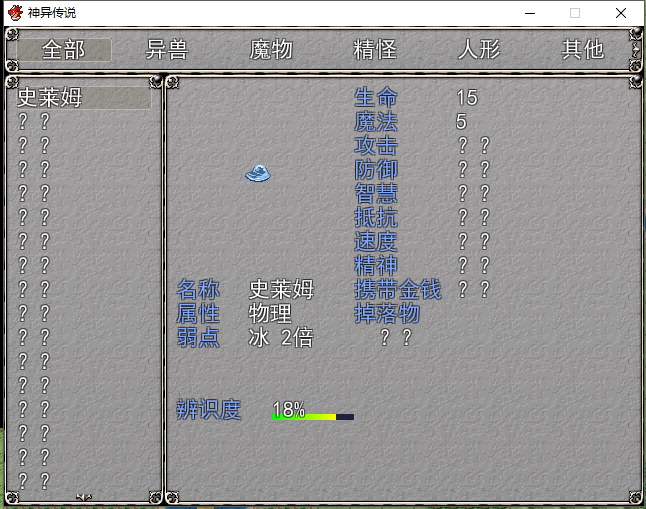Minimize the 神异传说 window
Screen dimensions: 646x509
(x=530, y=13)
